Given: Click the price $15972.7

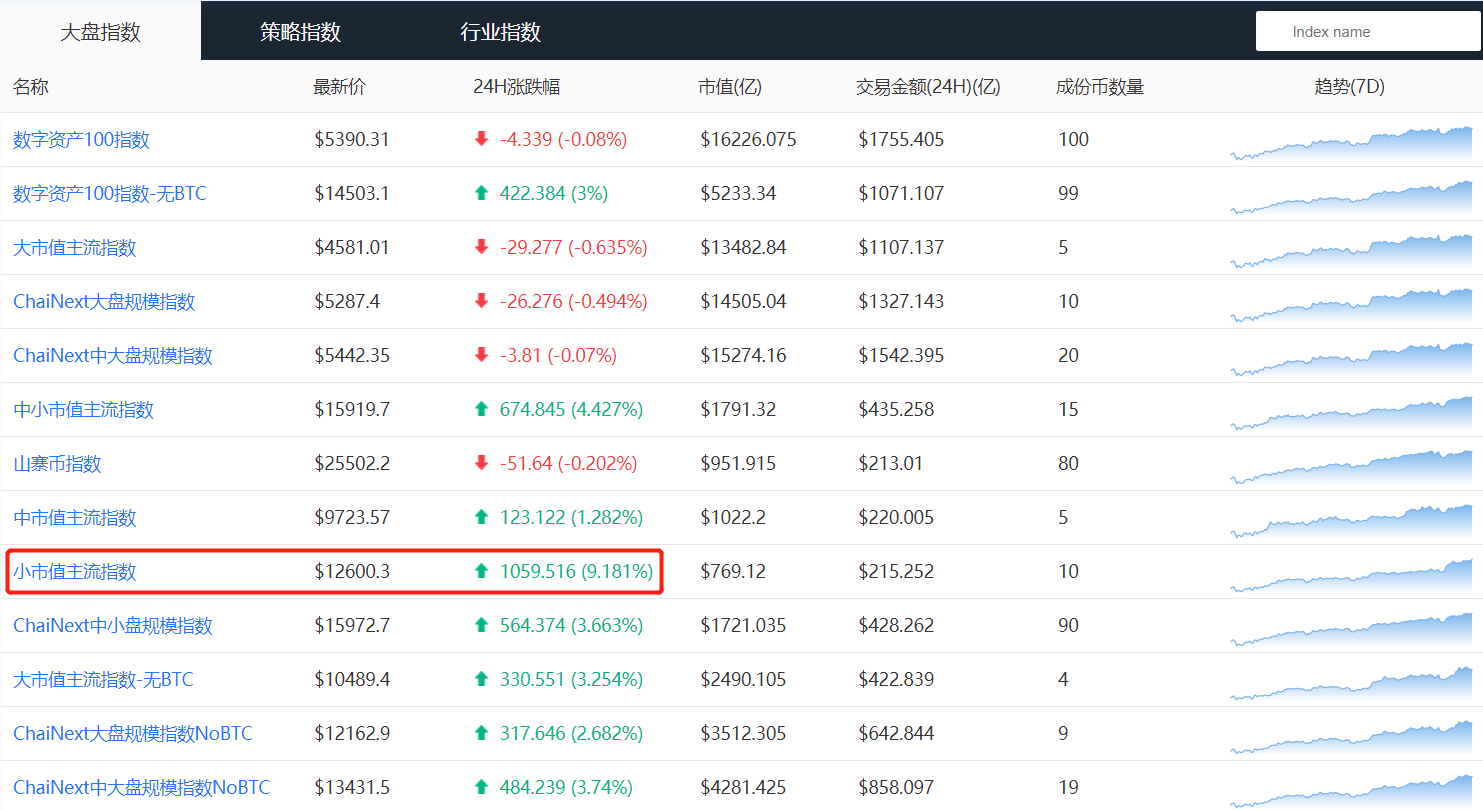Looking at the screenshot, I should click(x=352, y=626).
